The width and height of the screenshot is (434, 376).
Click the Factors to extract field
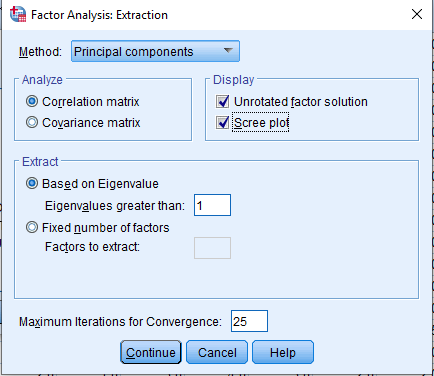click(x=212, y=248)
